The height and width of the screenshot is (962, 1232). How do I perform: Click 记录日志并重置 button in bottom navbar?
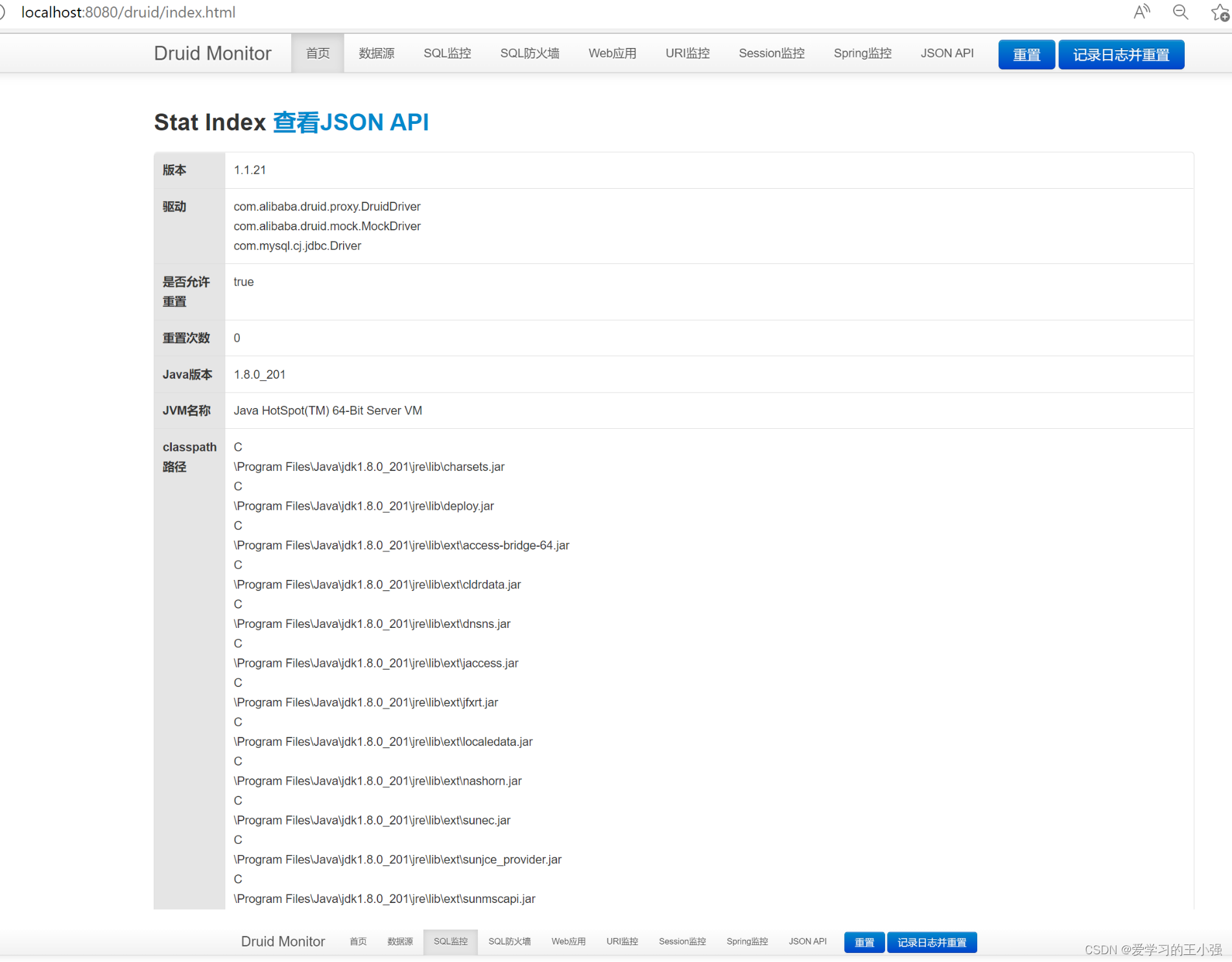point(932,942)
